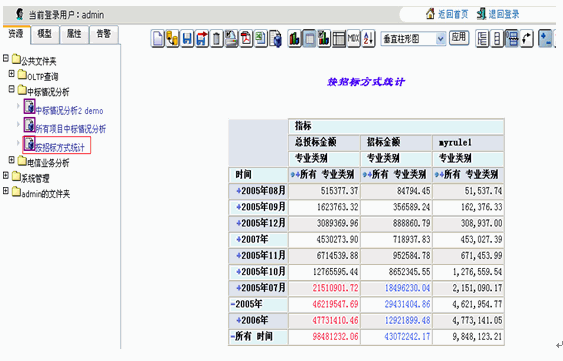The height and width of the screenshot is (361, 563).
Task: Expand the 2006年 time row
Action: (x=238, y=320)
